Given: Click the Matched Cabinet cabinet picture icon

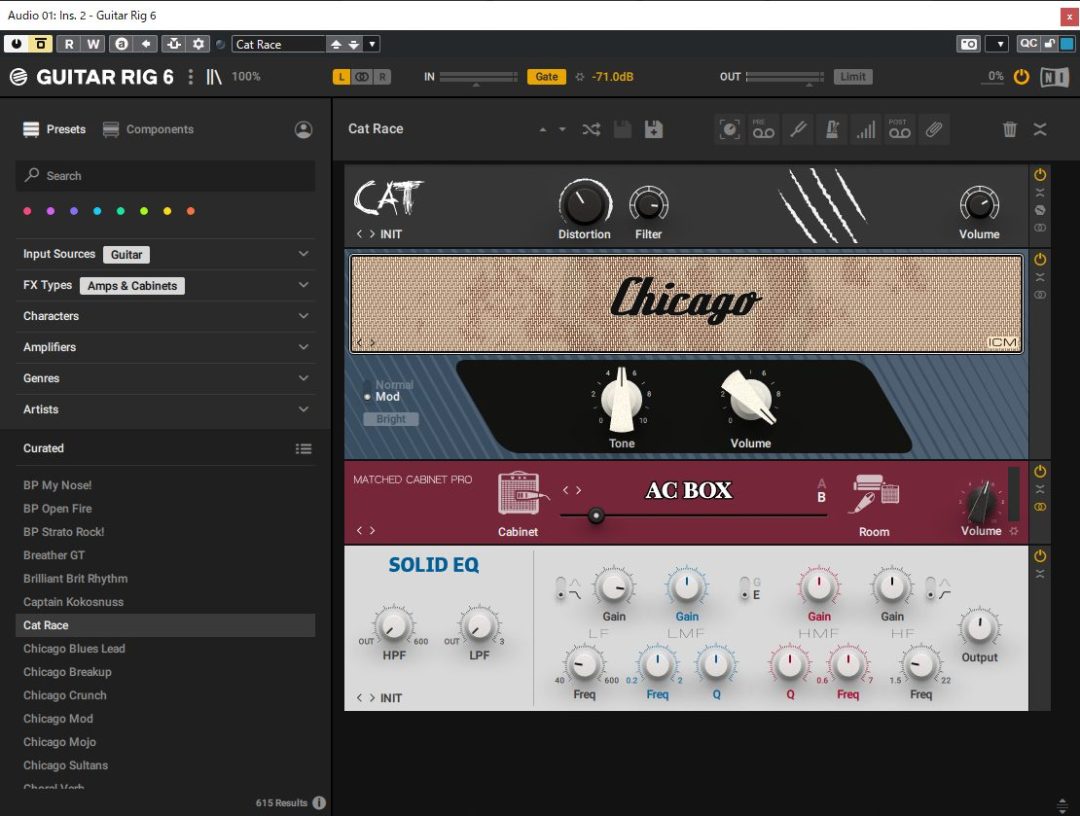Looking at the screenshot, I should tap(521, 493).
